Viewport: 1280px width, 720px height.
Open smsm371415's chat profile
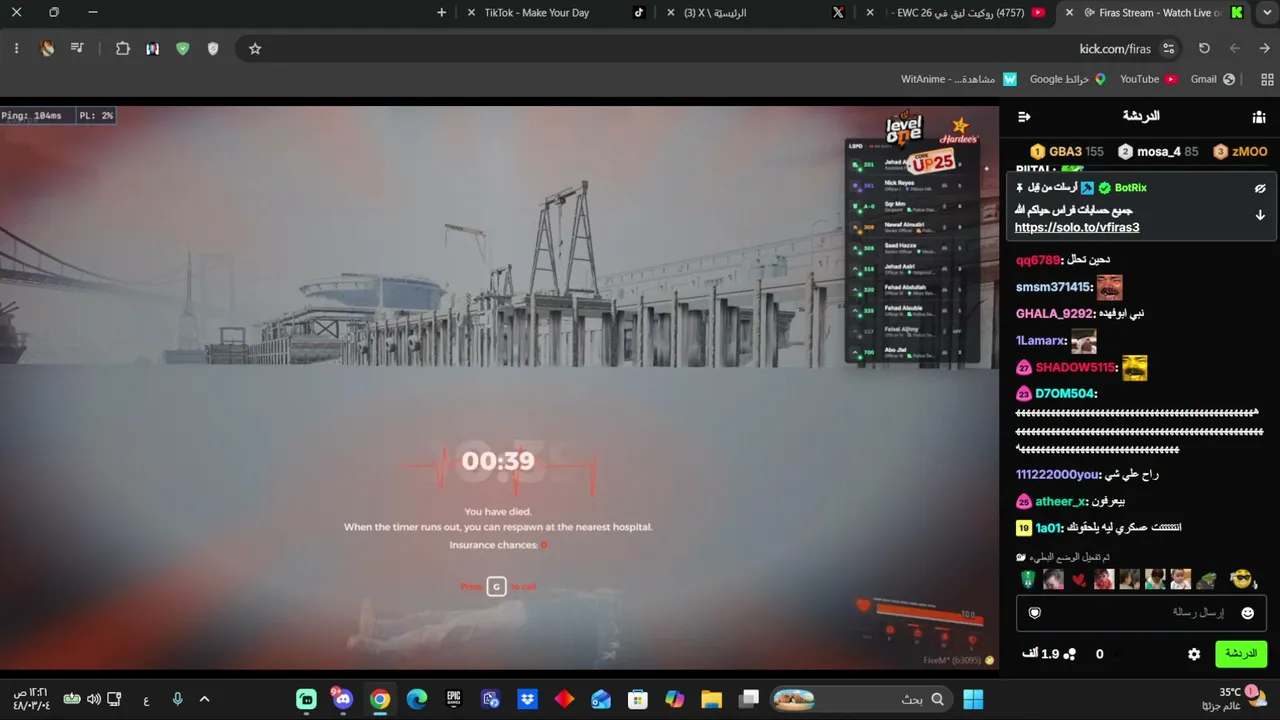click(1053, 288)
